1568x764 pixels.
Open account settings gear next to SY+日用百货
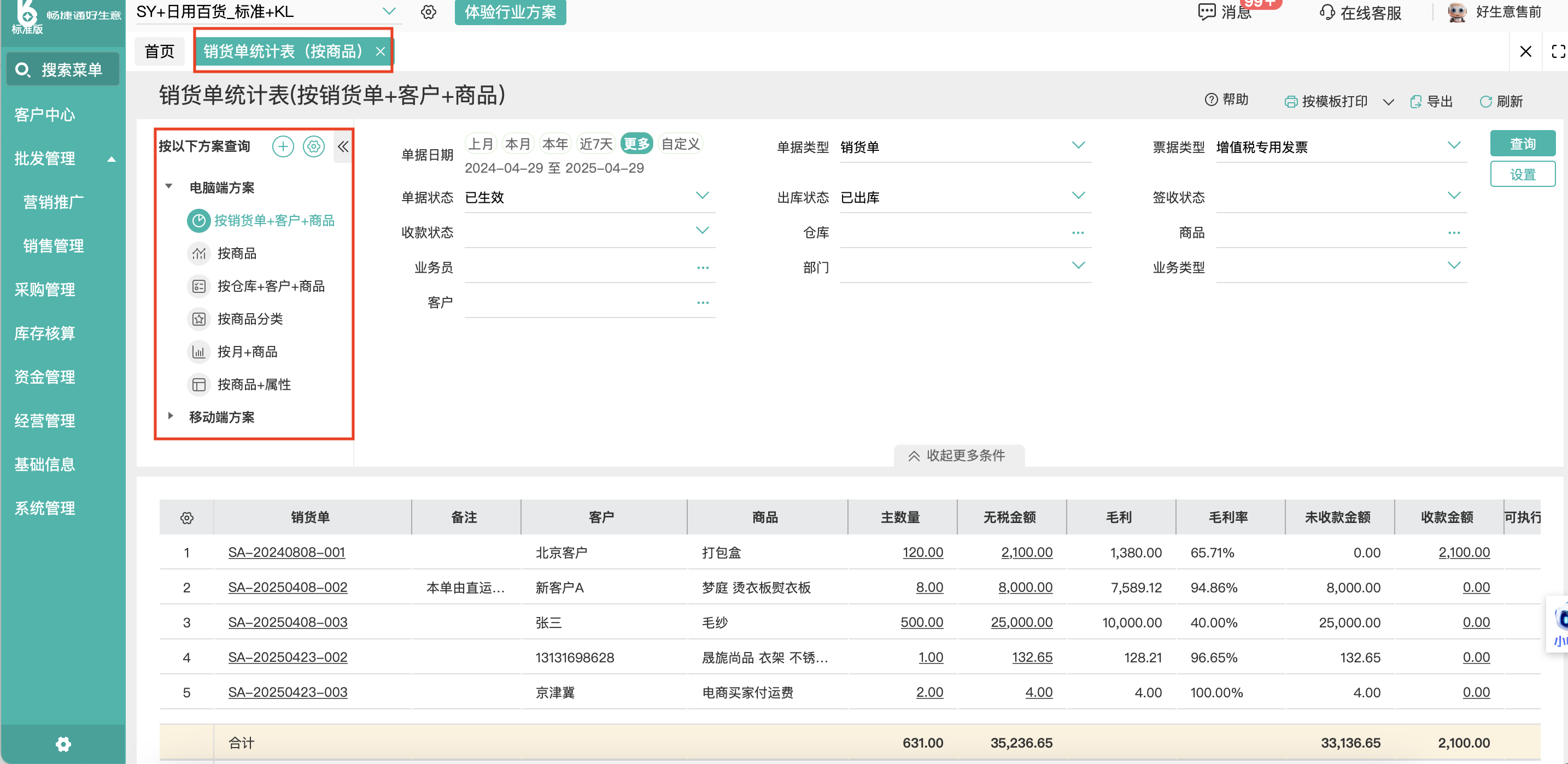coord(429,12)
